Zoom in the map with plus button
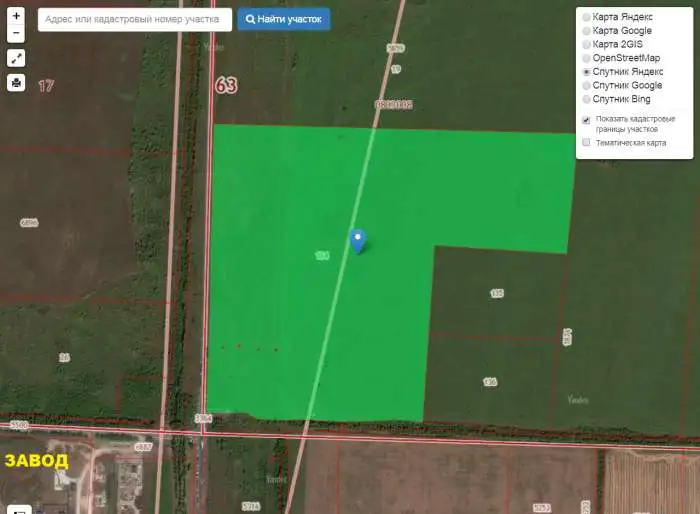The width and height of the screenshot is (700, 514). (16, 16)
